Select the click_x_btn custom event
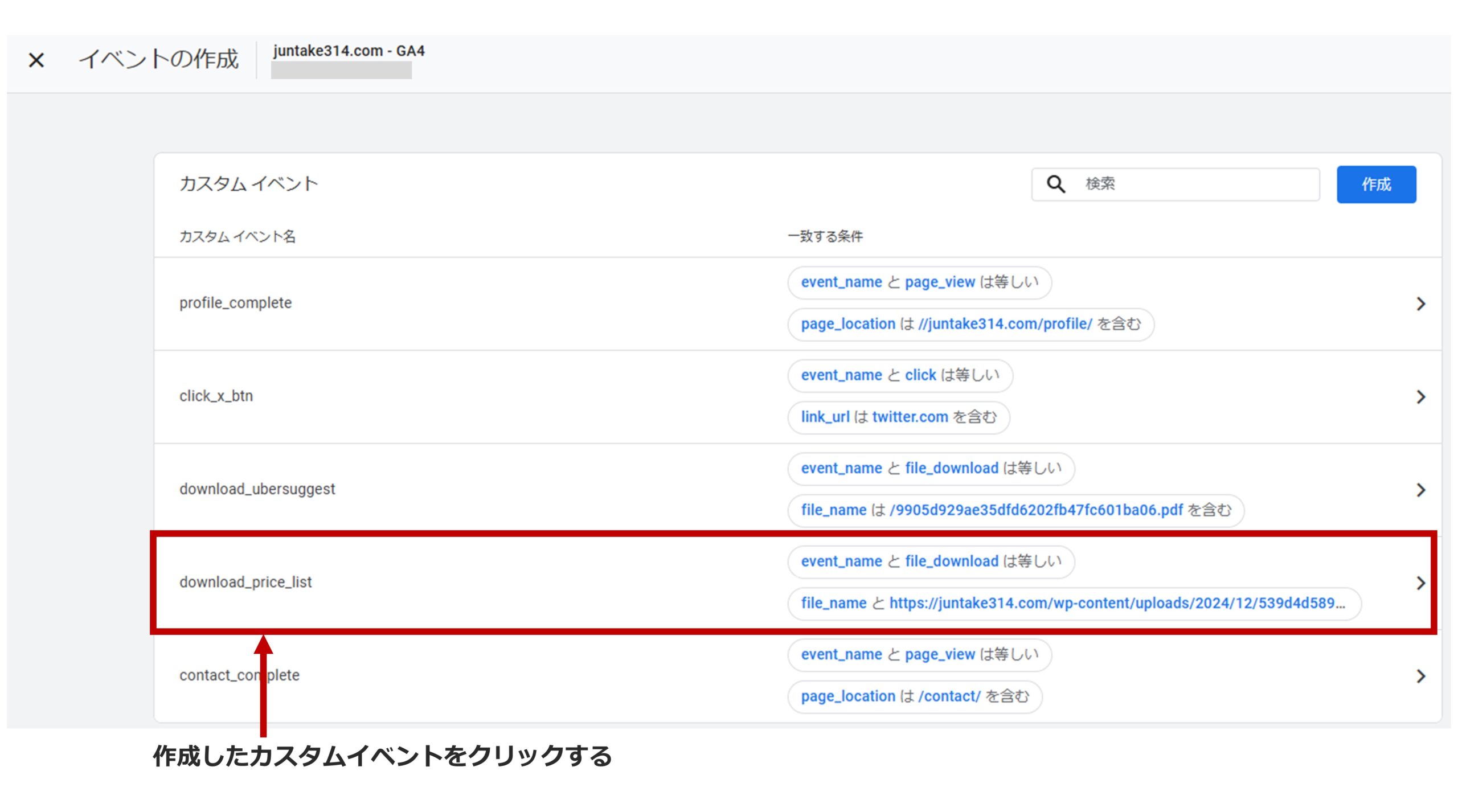1458x812 pixels. (216, 396)
